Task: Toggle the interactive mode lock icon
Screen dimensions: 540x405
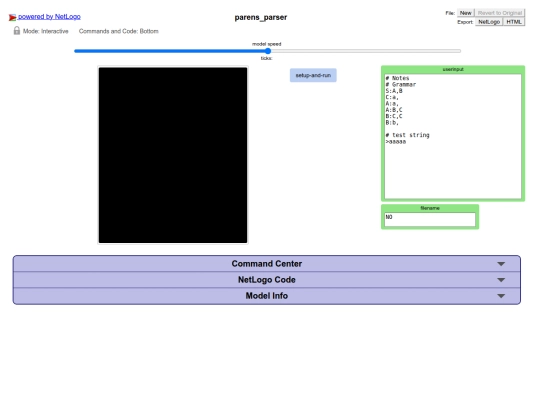Action: click(x=17, y=31)
